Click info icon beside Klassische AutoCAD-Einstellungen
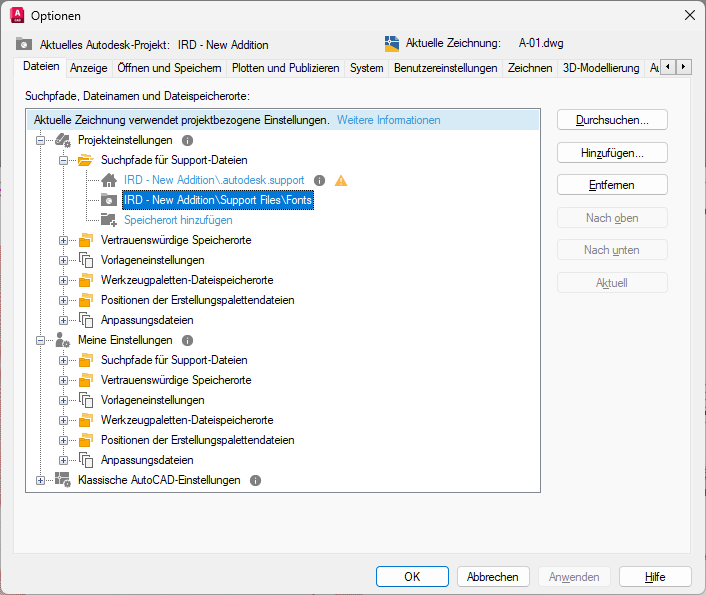706x595 pixels. point(255,481)
